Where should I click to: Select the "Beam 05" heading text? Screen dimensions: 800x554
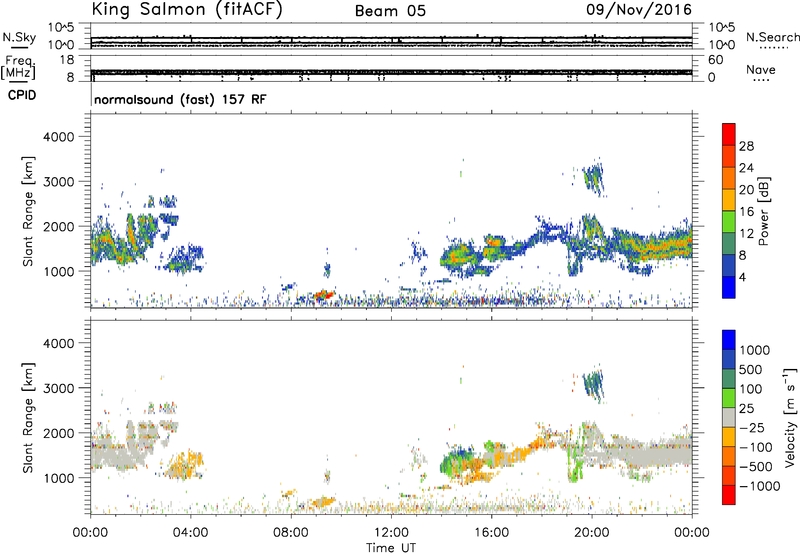(390, 11)
